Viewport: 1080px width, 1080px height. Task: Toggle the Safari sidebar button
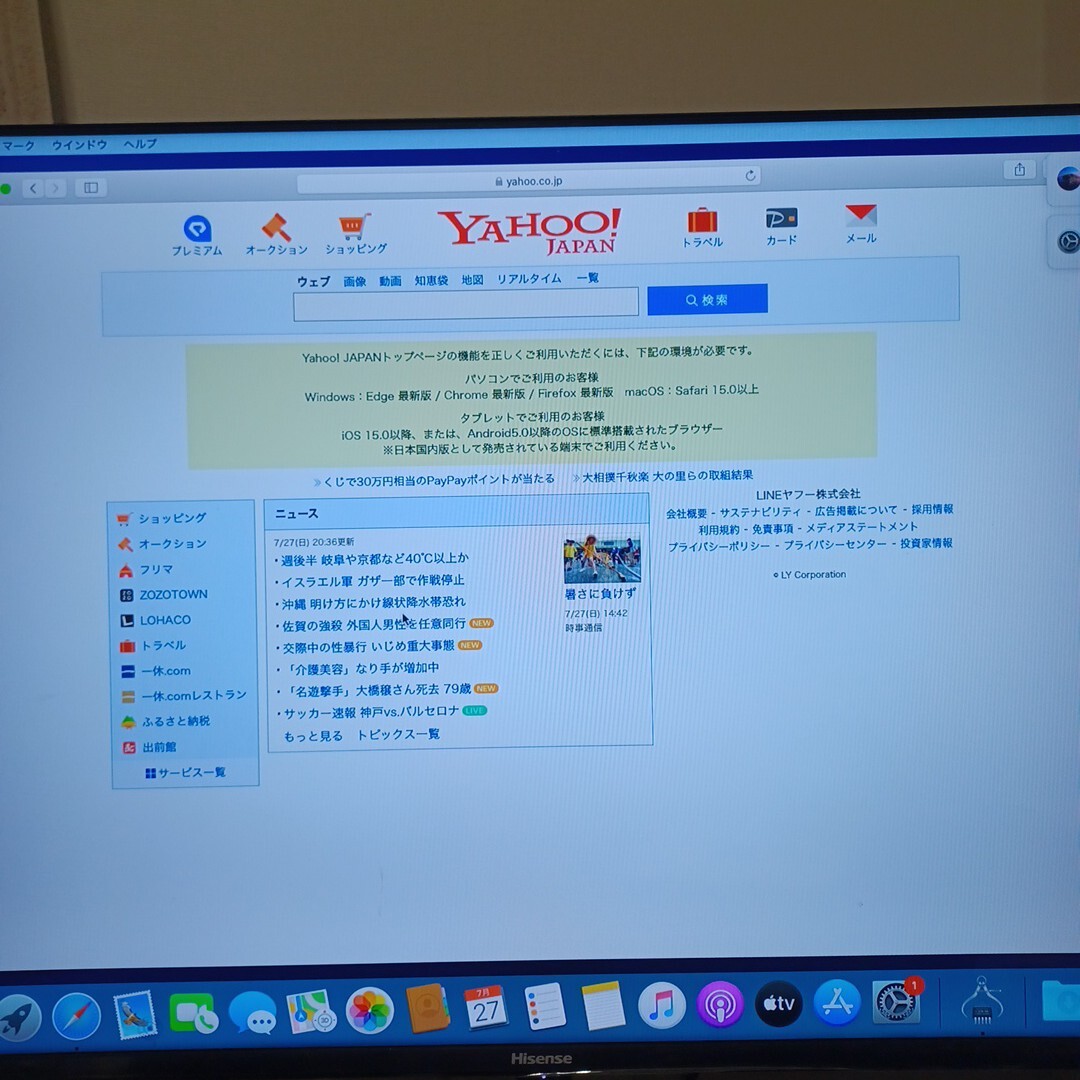pyautogui.click(x=91, y=187)
